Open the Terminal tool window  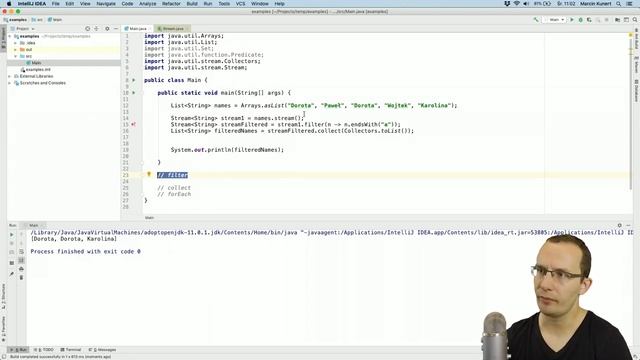tap(71, 350)
